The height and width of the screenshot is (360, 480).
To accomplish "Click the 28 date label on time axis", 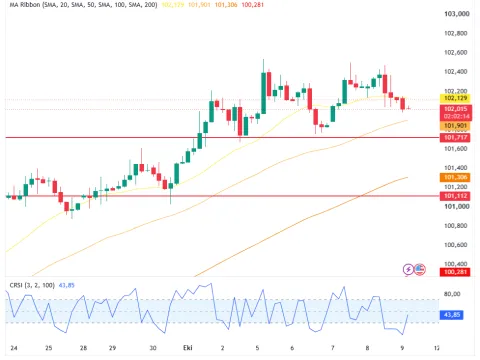I will [x=83, y=348].
